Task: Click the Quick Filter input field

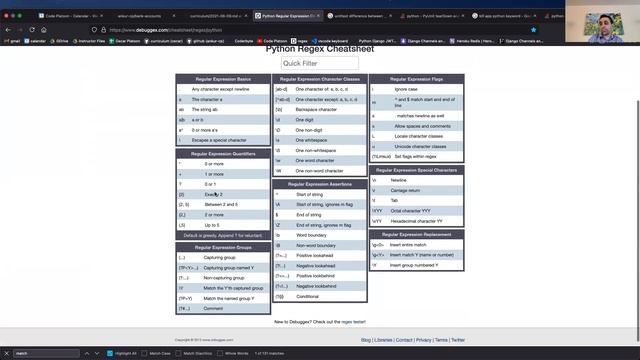Action: (x=320, y=63)
